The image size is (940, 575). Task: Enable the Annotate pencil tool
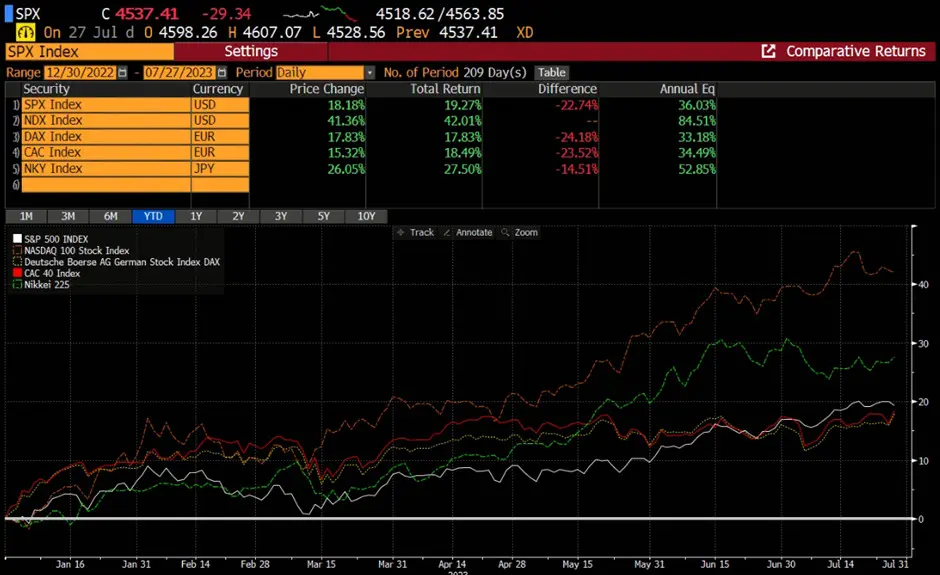pos(468,232)
